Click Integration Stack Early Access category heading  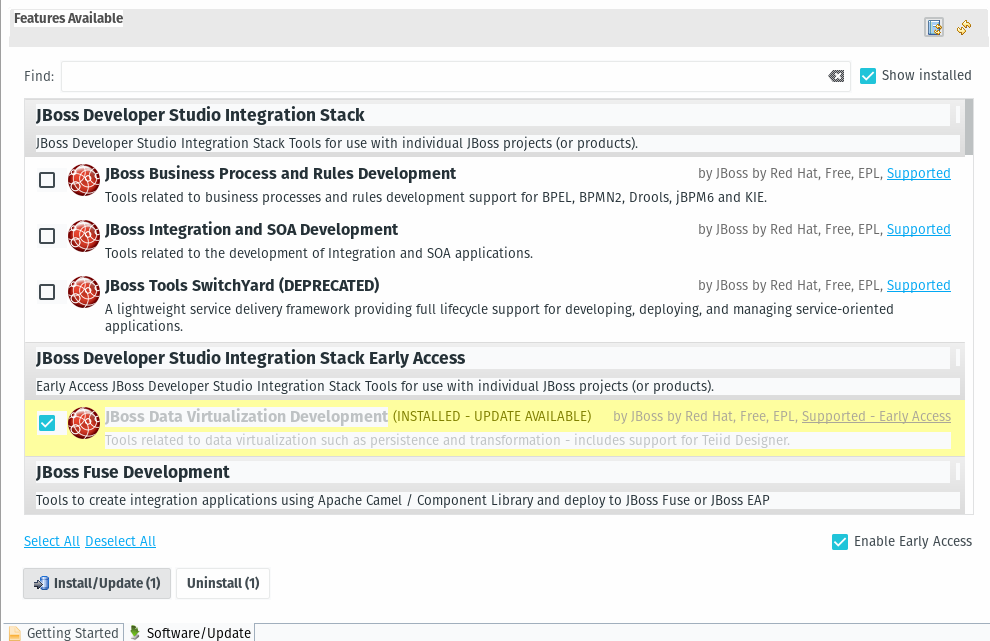(x=251, y=358)
